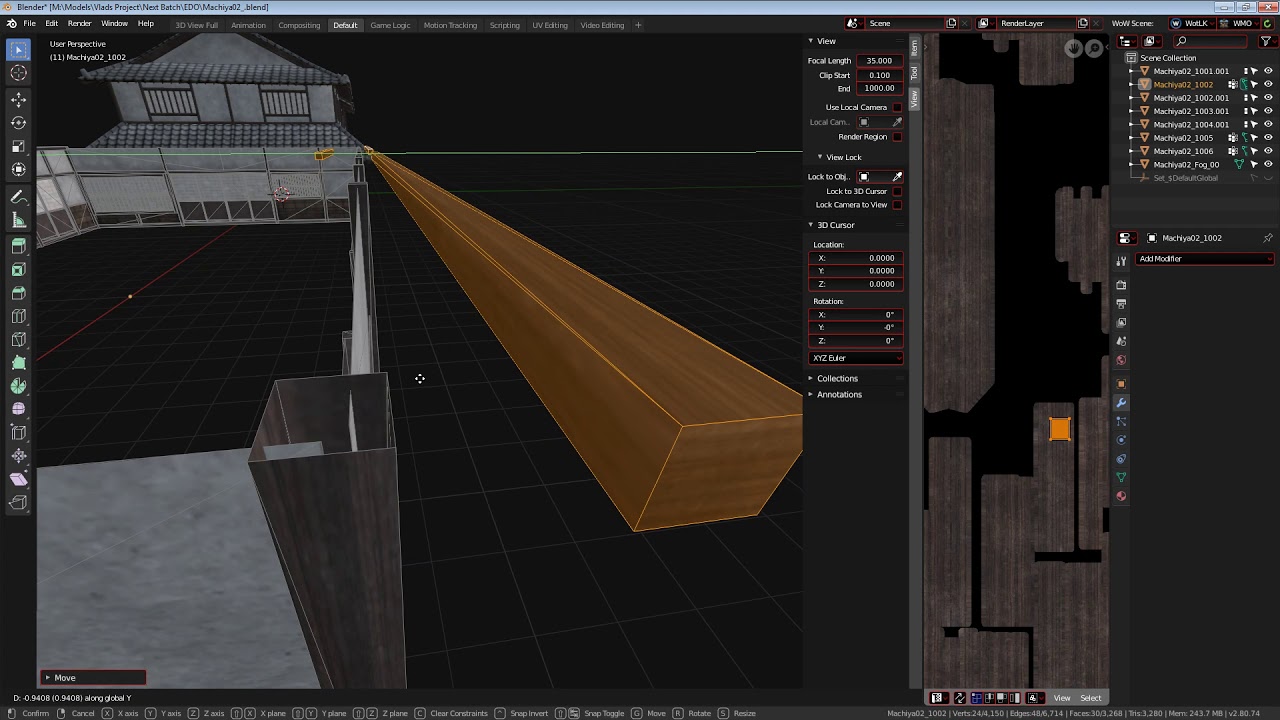This screenshot has width=1280, height=720.
Task: Activate the Bevel tool
Action: pyautogui.click(x=18, y=293)
